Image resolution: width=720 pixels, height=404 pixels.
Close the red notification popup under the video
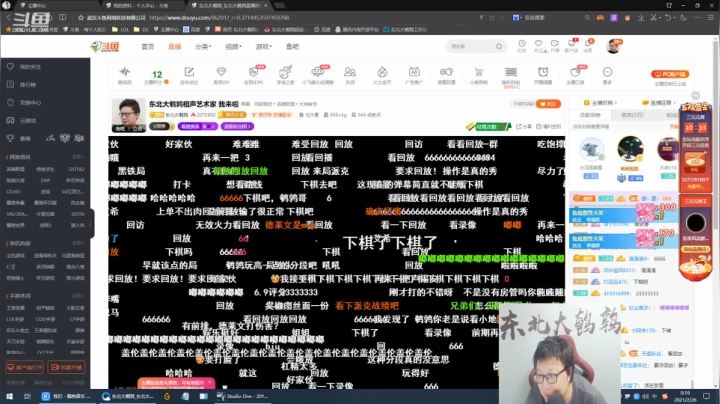[x=210, y=382]
